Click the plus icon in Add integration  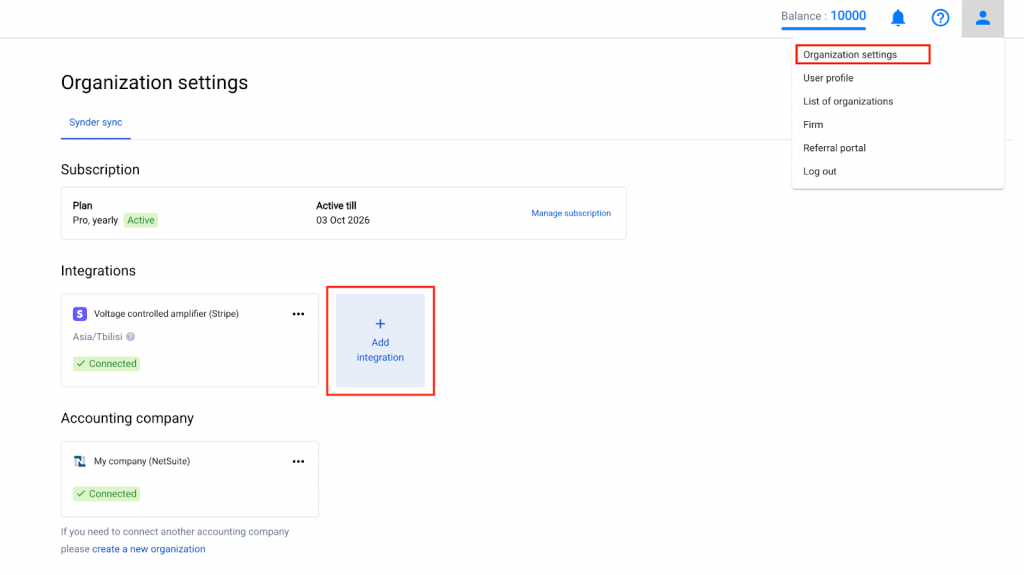tap(380, 324)
